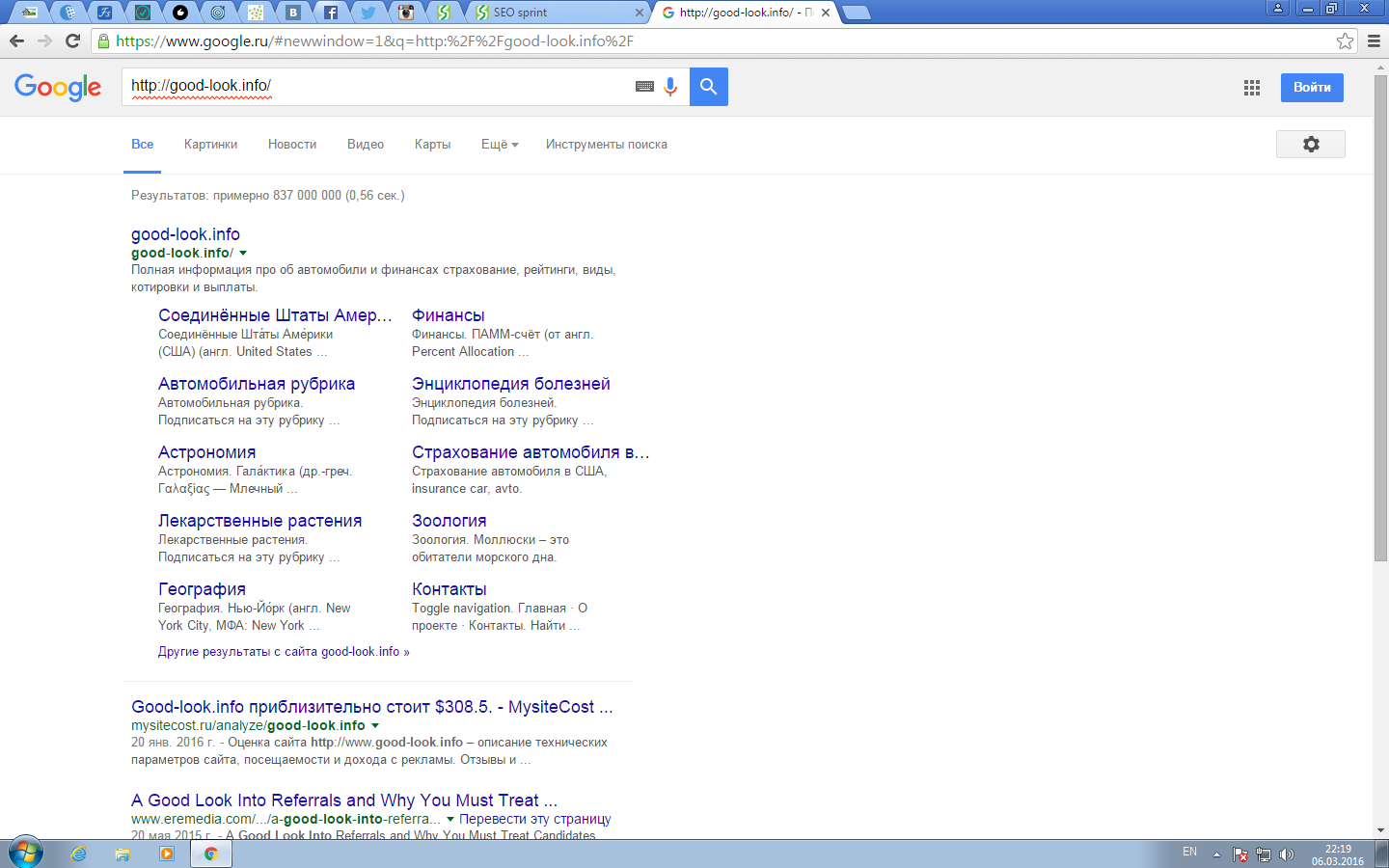Image resolution: width=1389 pixels, height=868 pixels.
Task: Open the Энциклопедия болезней sitelink
Action: point(511,384)
